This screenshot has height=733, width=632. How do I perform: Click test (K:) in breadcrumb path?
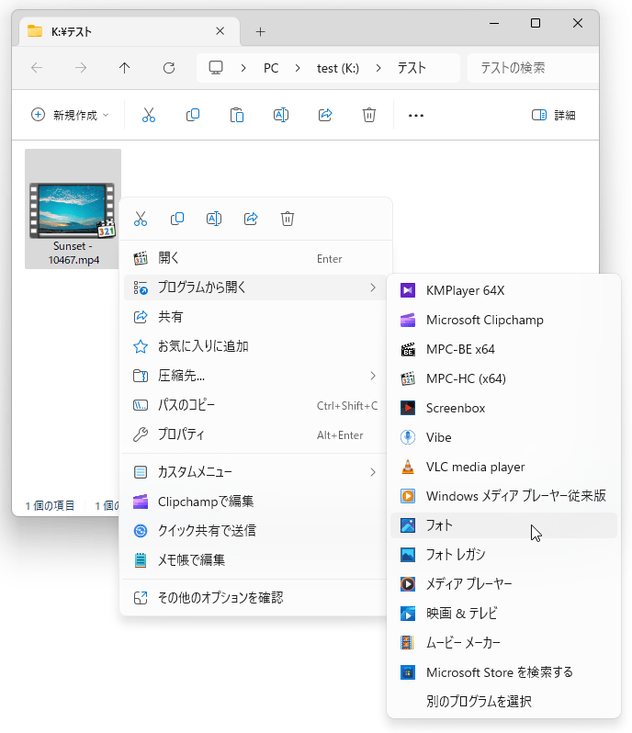pyautogui.click(x=338, y=68)
